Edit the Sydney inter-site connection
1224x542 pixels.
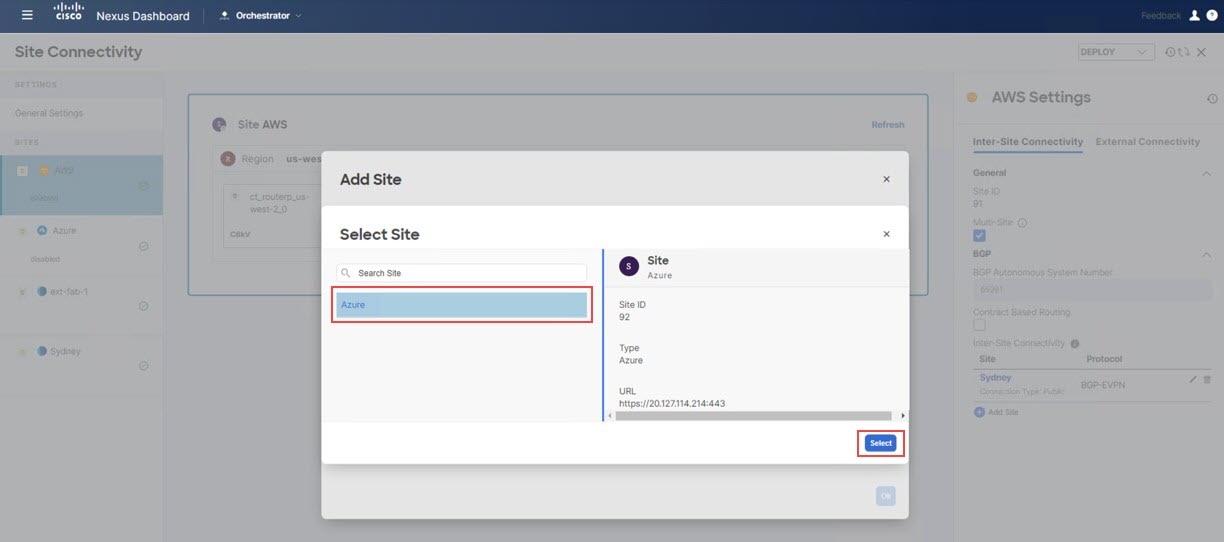[1192, 379]
